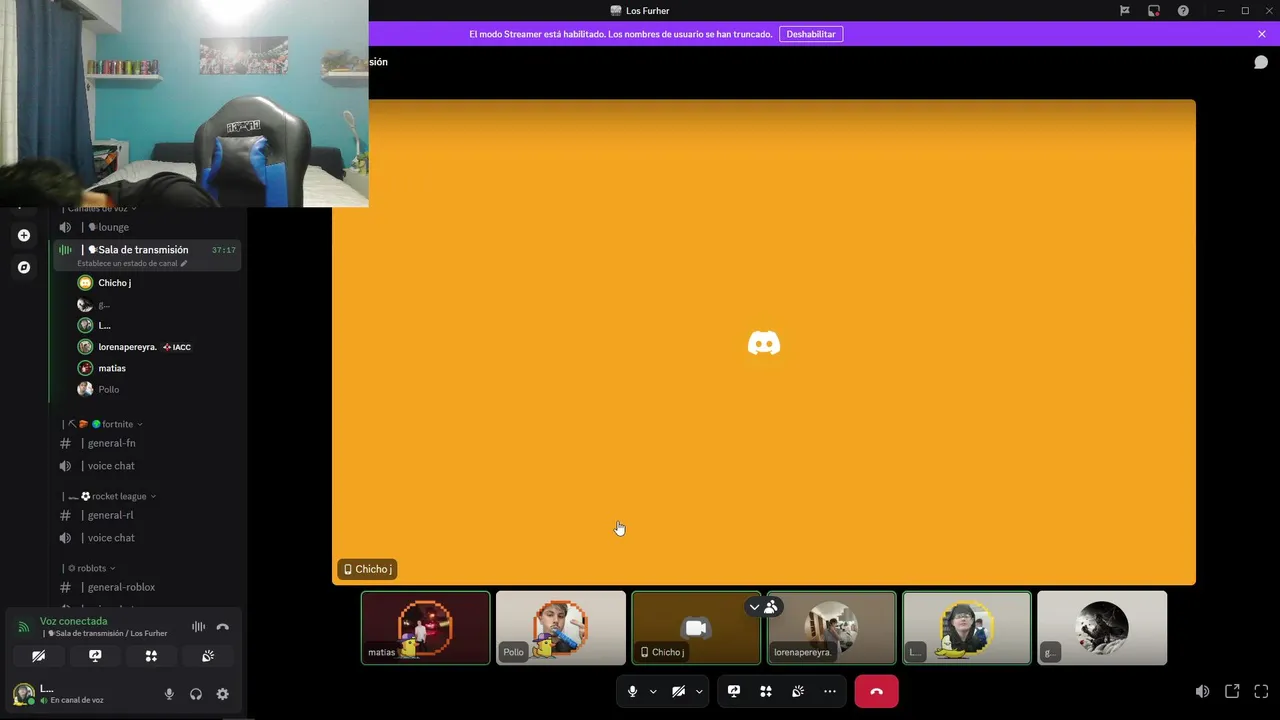Disconnect with the red hang-up button
Image resolution: width=1280 pixels, height=720 pixels.
[876, 691]
